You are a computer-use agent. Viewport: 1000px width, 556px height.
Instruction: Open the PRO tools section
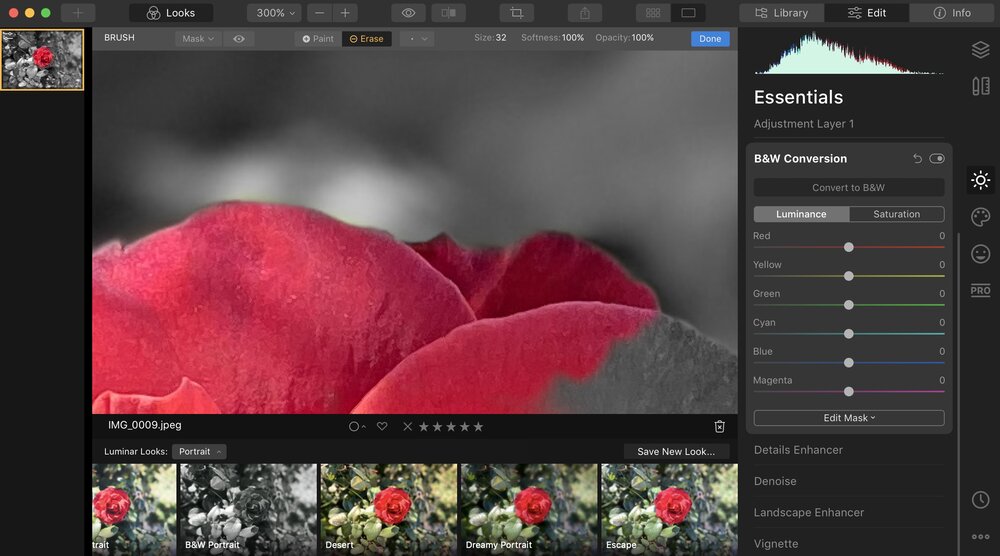pos(980,290)
